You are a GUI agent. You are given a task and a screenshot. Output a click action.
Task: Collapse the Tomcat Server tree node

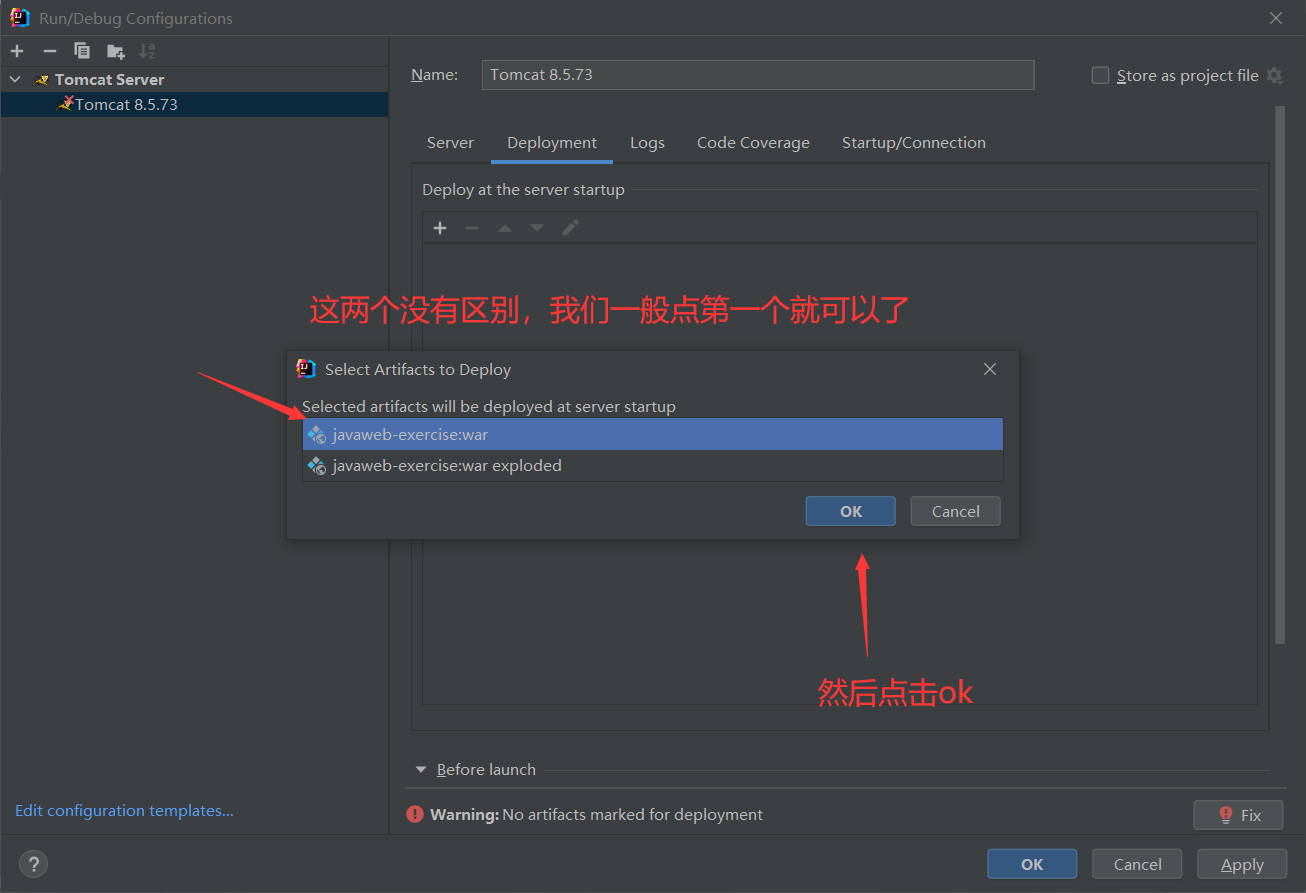point(15,79)
